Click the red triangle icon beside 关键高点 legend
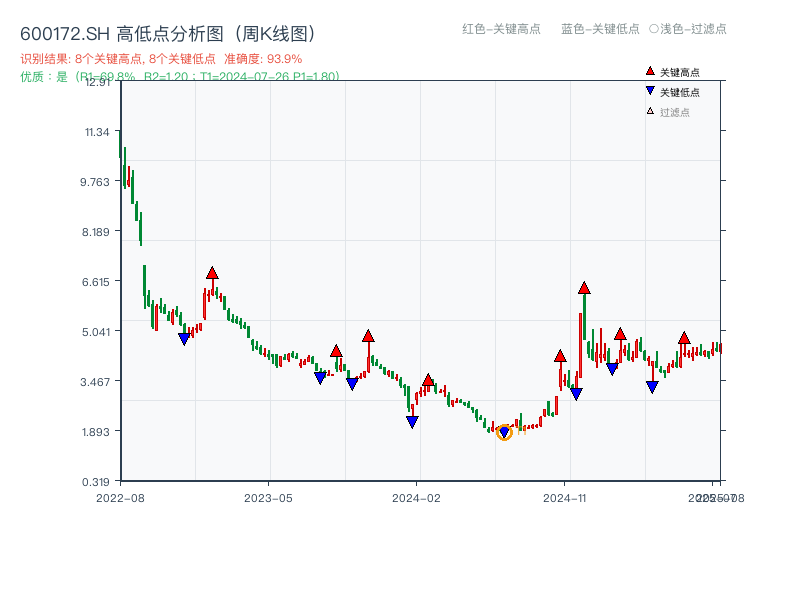 tap(648, 72)
